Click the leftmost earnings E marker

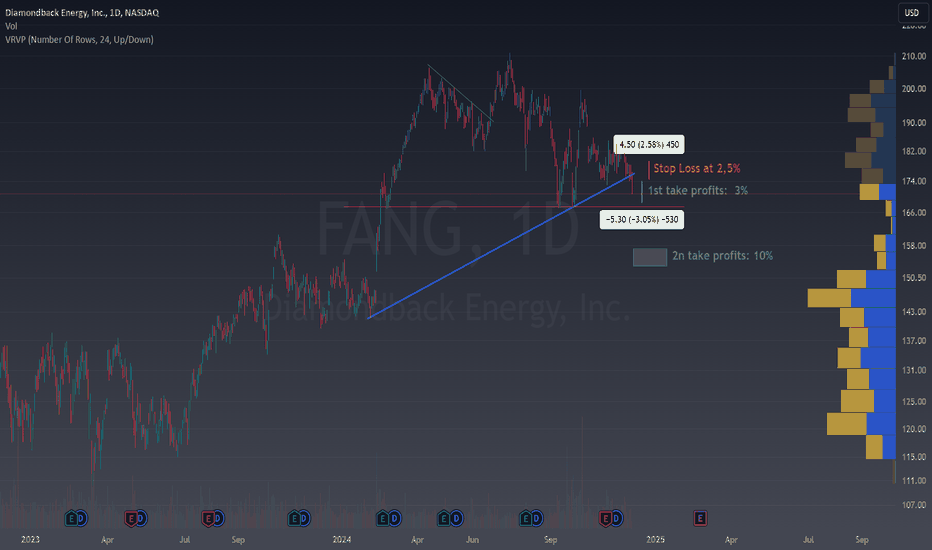(70, 518)
